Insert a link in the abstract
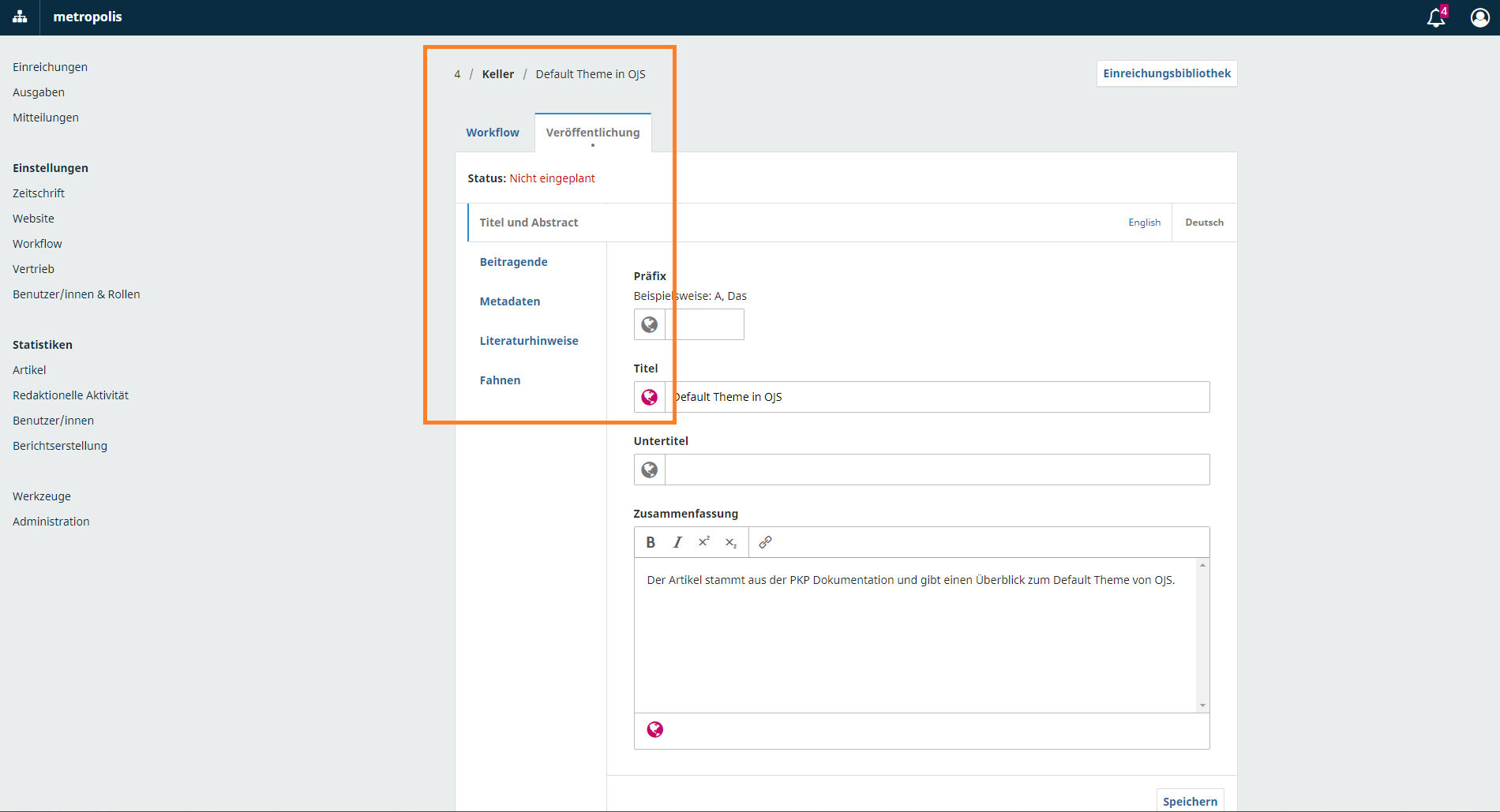The width and height of the screenshot is (1500, 812). [x=765, y=542]
